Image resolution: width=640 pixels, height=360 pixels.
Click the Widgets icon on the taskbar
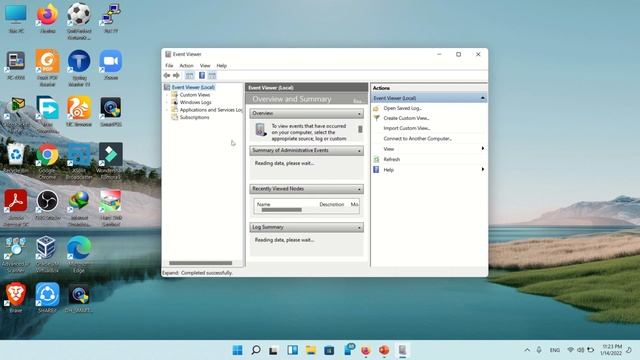click(x=292, y=350)
